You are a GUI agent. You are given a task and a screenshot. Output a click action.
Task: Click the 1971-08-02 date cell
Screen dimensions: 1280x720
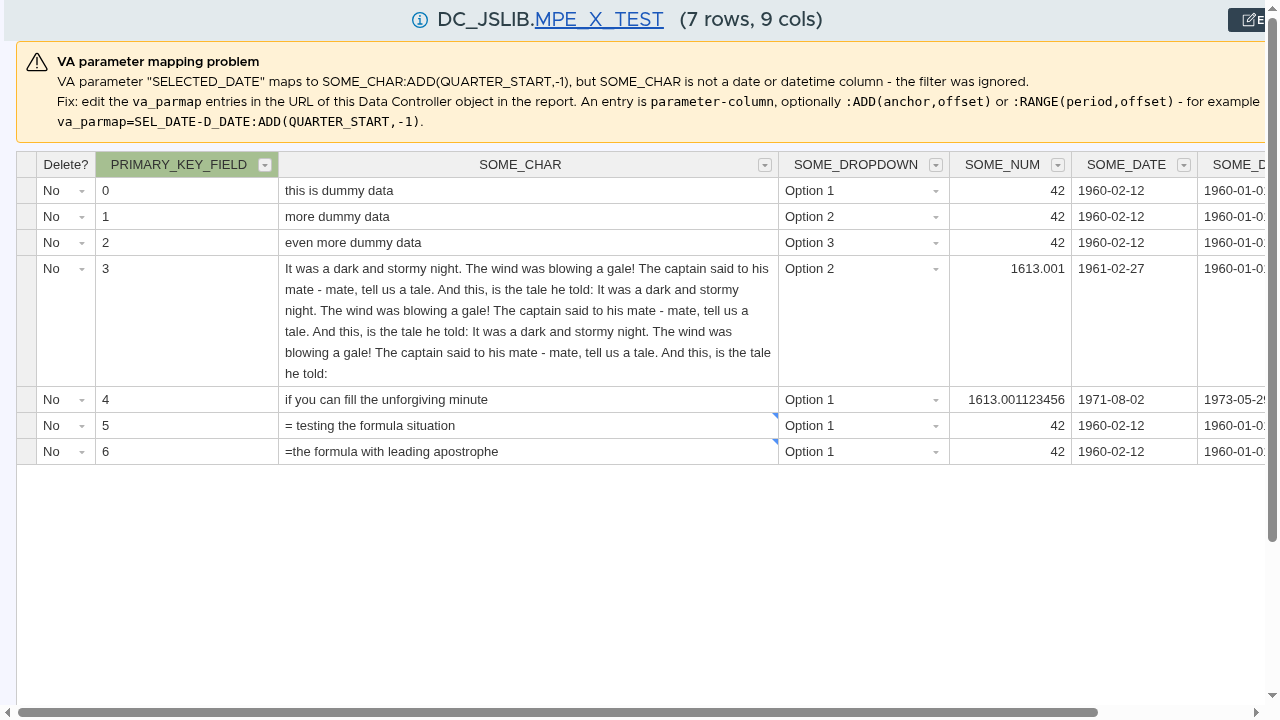coord(1134,400)
